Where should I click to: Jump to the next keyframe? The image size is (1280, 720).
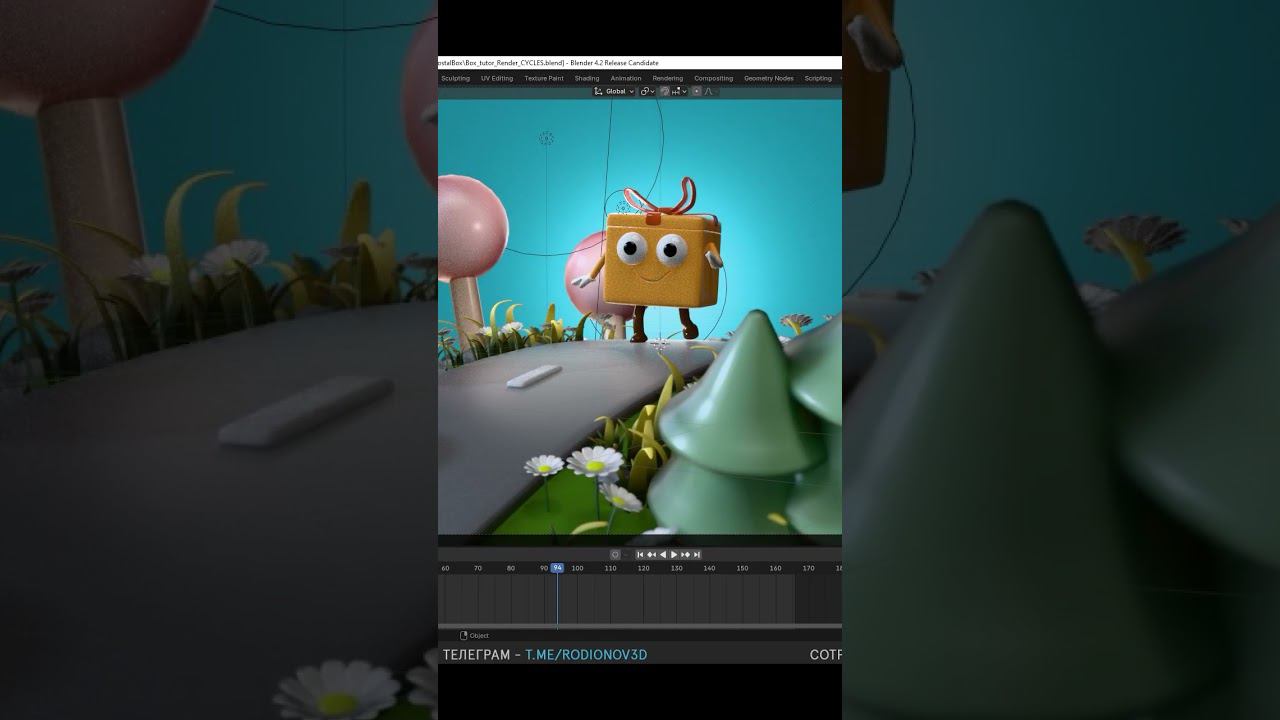(x=685, y=555)
